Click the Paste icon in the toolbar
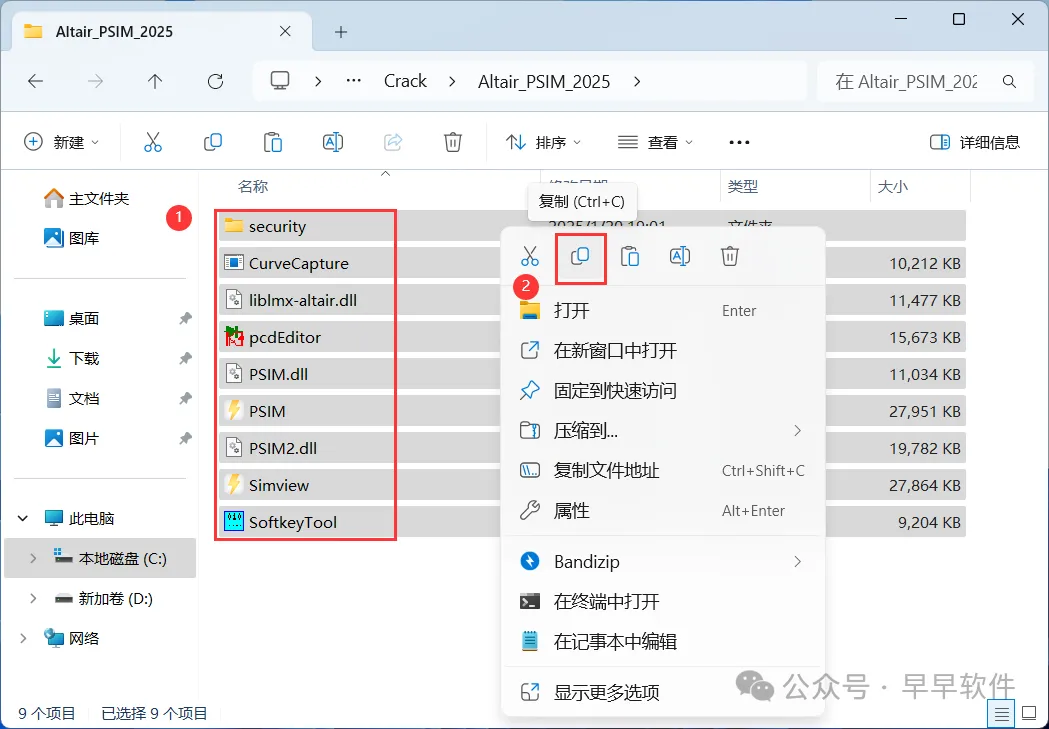Viewport: 1049px width, 729px height. tap(272, 142)
